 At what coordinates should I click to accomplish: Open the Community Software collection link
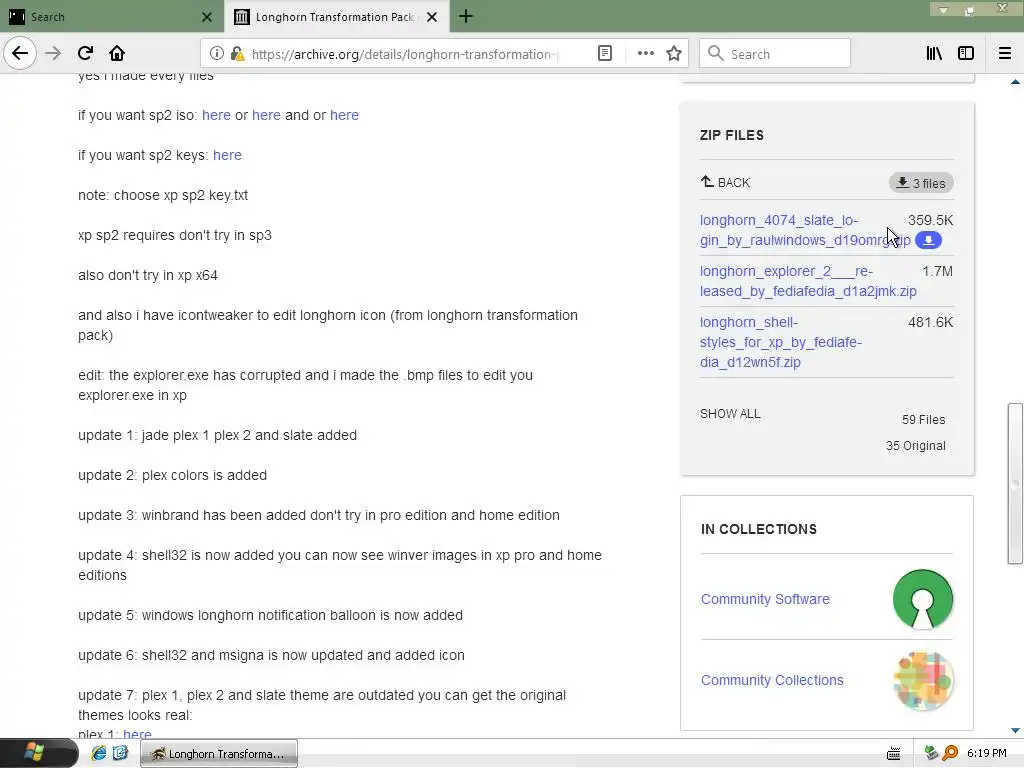click(765, 599)
